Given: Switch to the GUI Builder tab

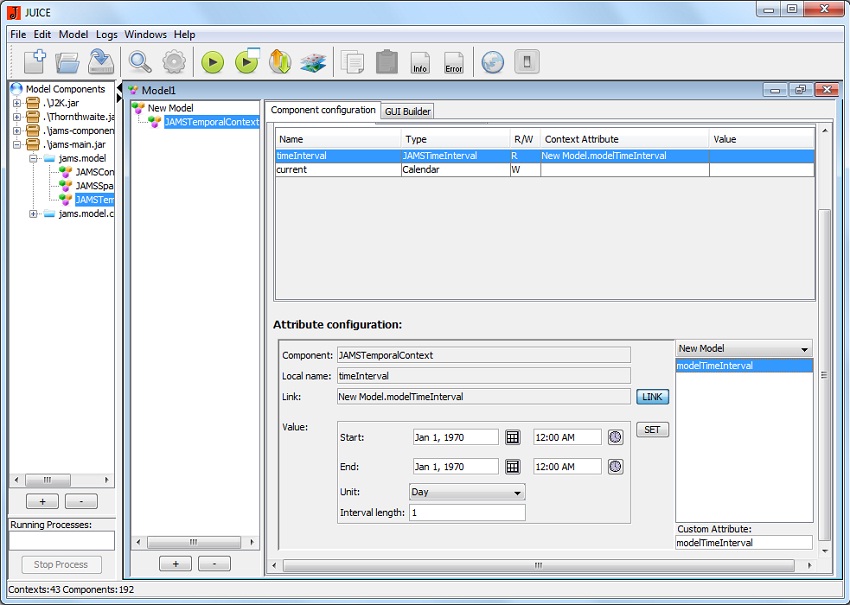Looking at the screenshot, I should coord(407,111).
